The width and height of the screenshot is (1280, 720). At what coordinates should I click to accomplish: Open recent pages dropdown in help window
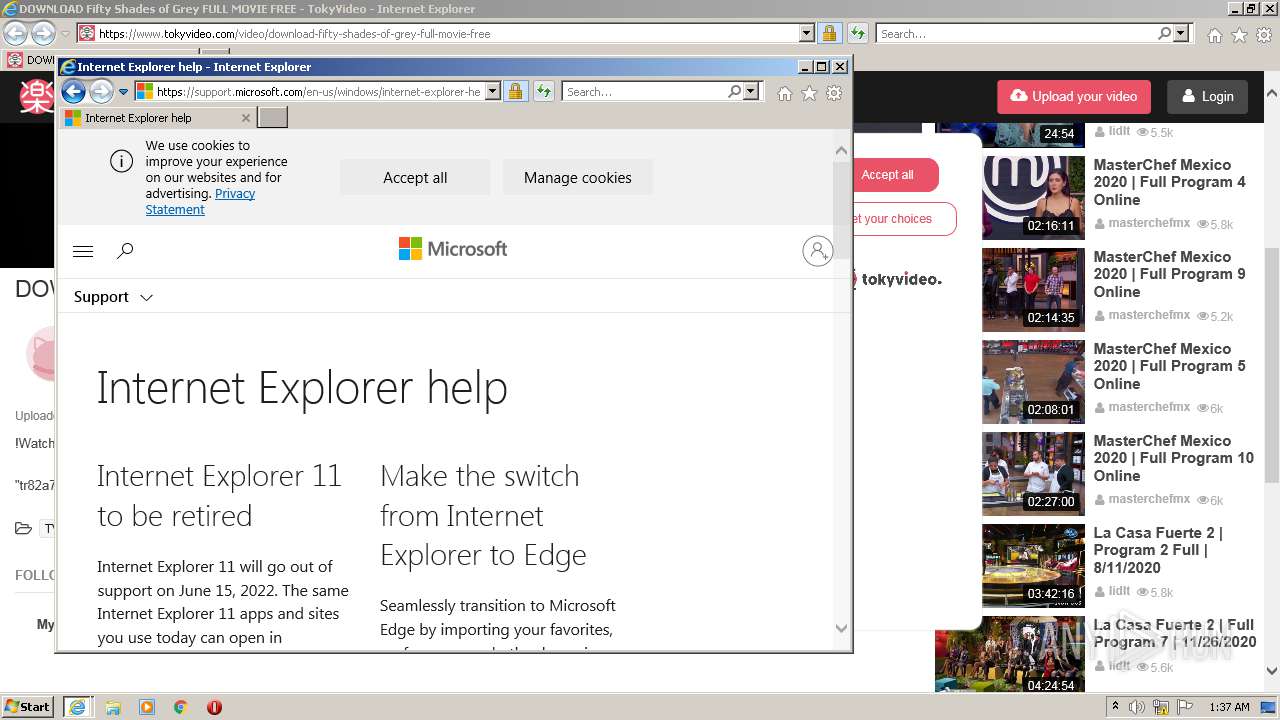point(124,92)
